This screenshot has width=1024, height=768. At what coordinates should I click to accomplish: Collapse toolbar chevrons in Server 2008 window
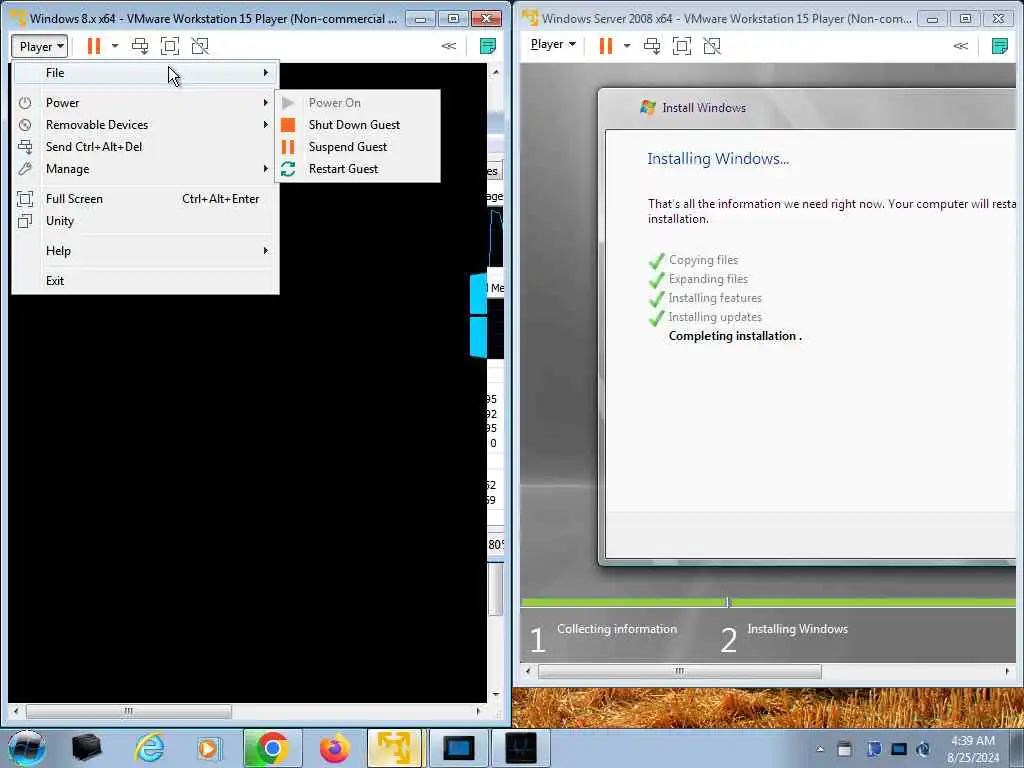(x=961, y=45)
